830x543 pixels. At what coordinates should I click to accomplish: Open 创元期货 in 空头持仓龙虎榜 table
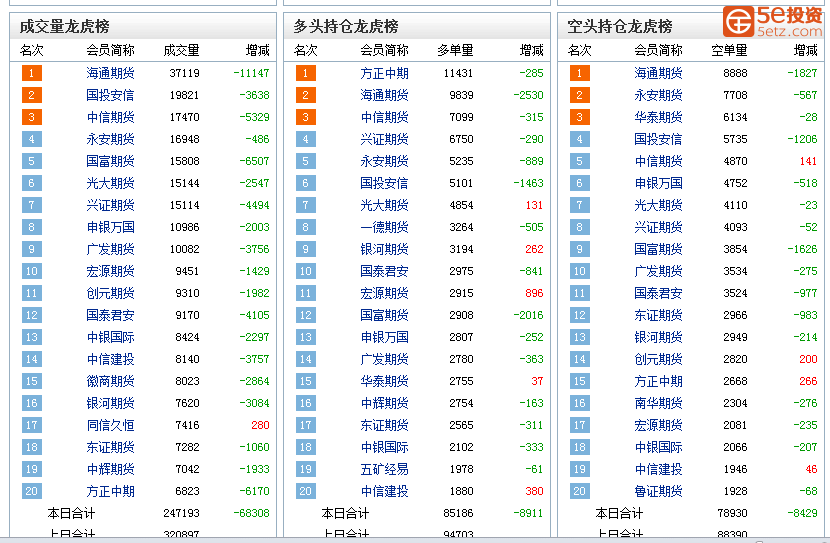point(658,359)
